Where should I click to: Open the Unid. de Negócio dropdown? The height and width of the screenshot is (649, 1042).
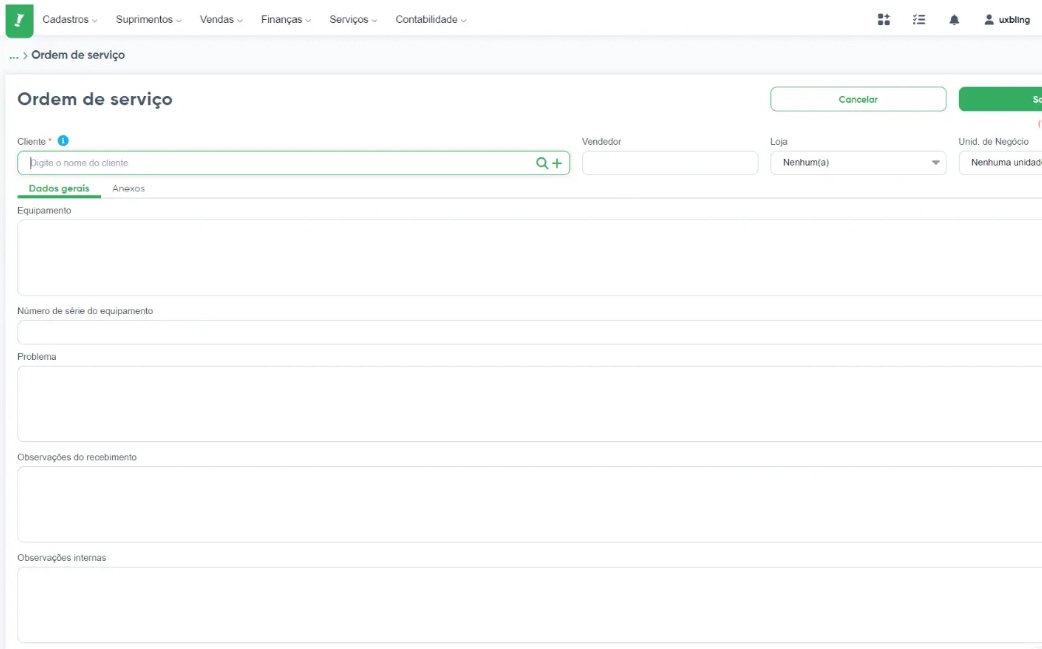point(1000,163)
